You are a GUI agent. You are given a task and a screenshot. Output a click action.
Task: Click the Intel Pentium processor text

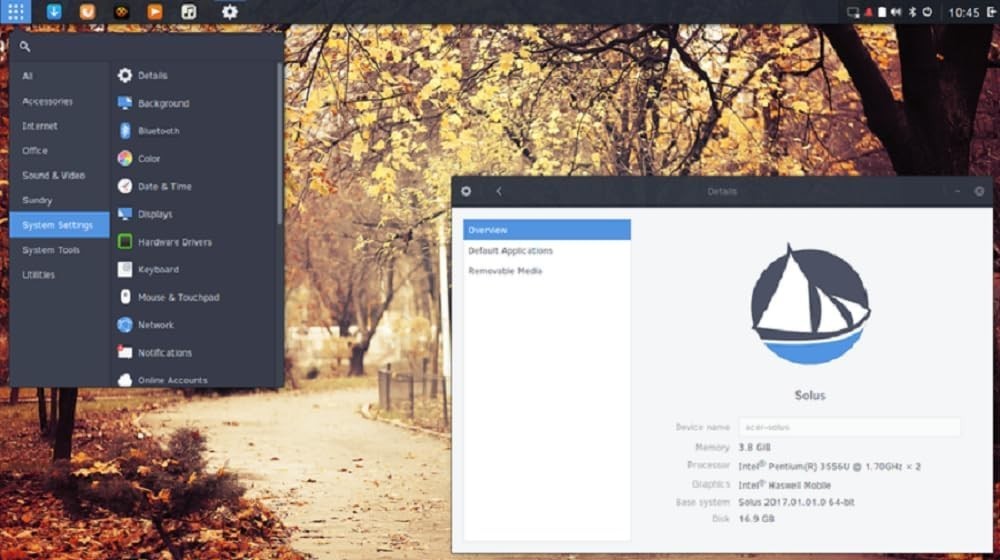click(x=830, y=466)
